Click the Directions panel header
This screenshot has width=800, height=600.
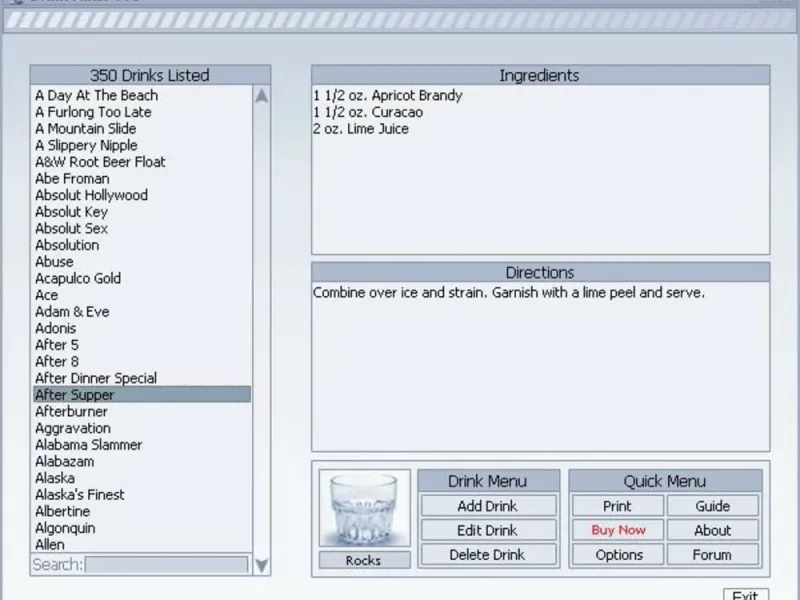[x=540, y=272]
